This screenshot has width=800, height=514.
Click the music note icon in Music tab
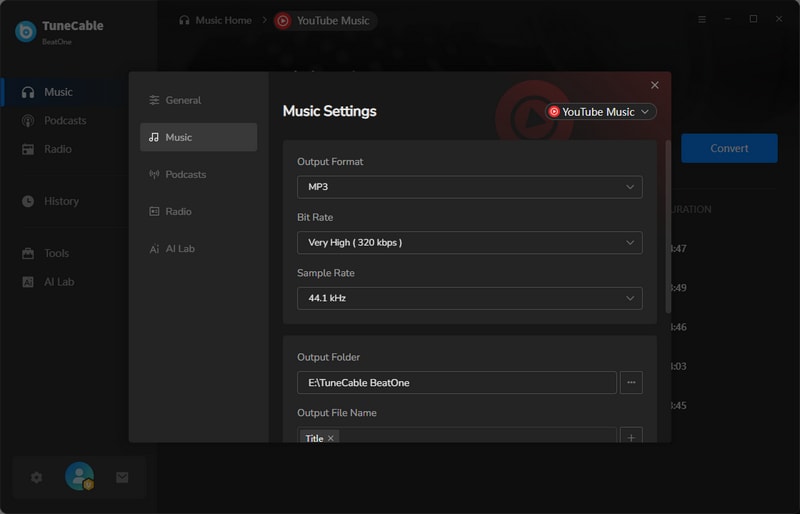[154, 137]
